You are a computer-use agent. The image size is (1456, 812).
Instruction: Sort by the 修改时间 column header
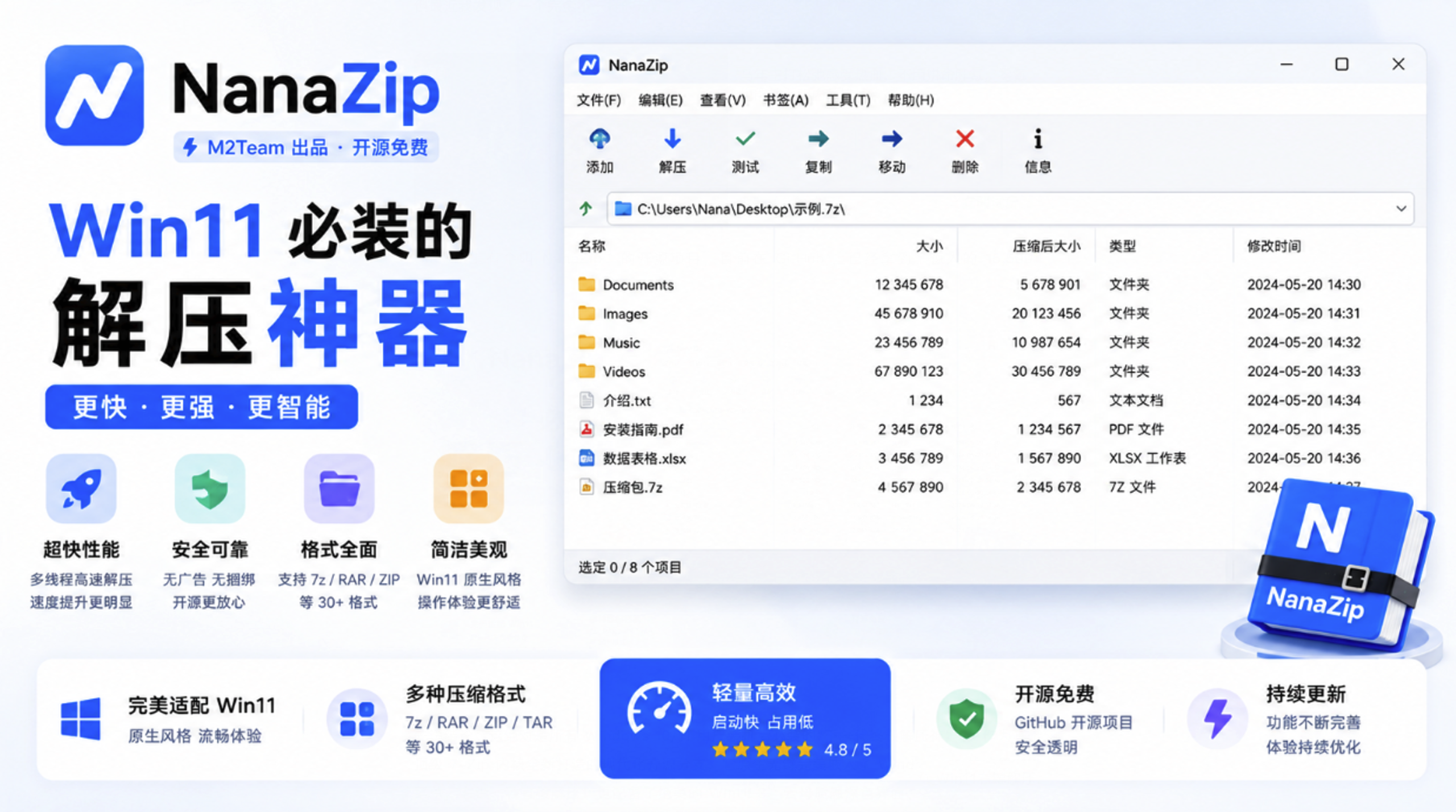coord(1274,246)
